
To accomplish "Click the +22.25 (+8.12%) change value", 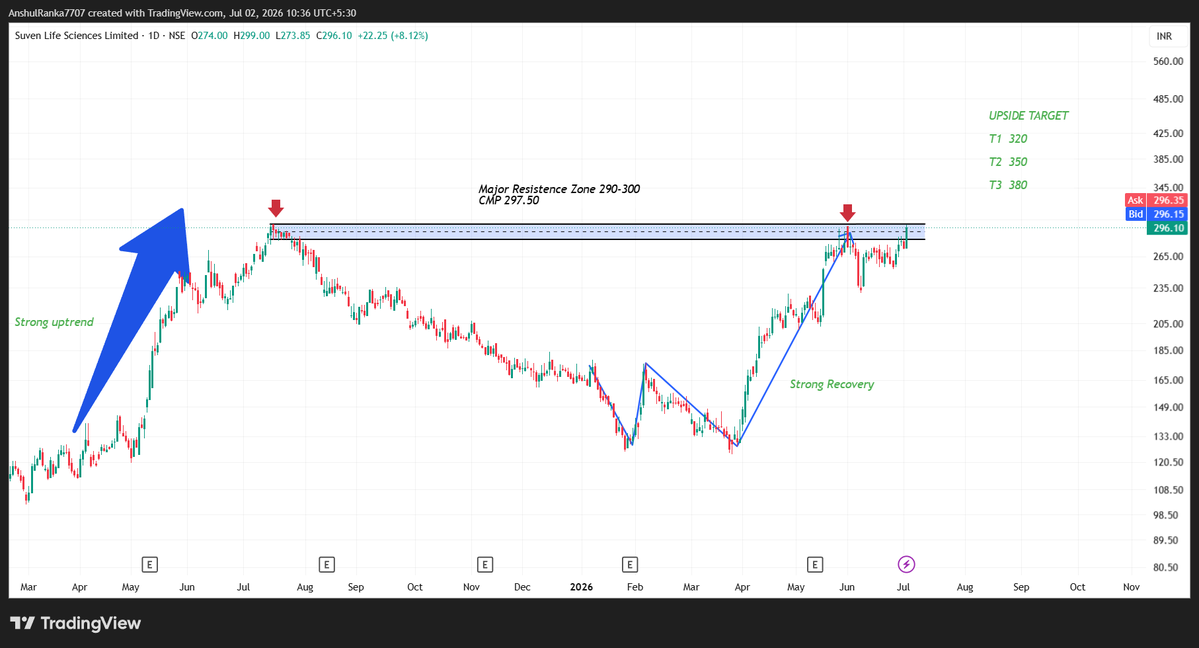I will (392, 35).
